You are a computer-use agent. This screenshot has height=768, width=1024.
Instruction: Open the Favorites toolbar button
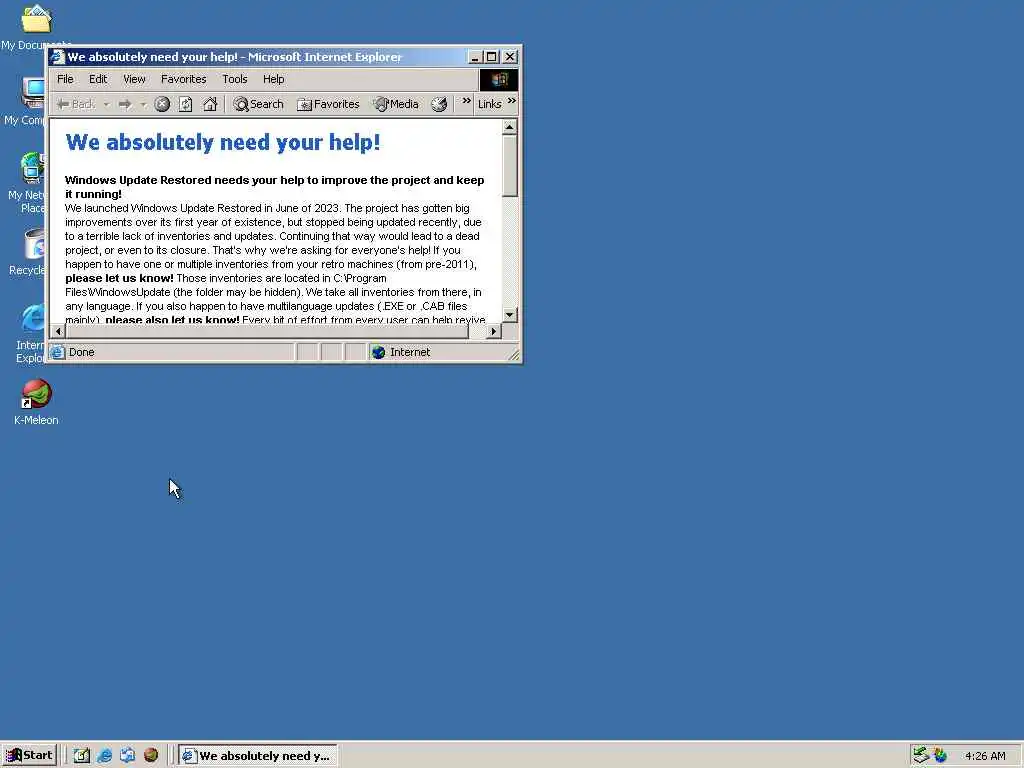point(328,104)
